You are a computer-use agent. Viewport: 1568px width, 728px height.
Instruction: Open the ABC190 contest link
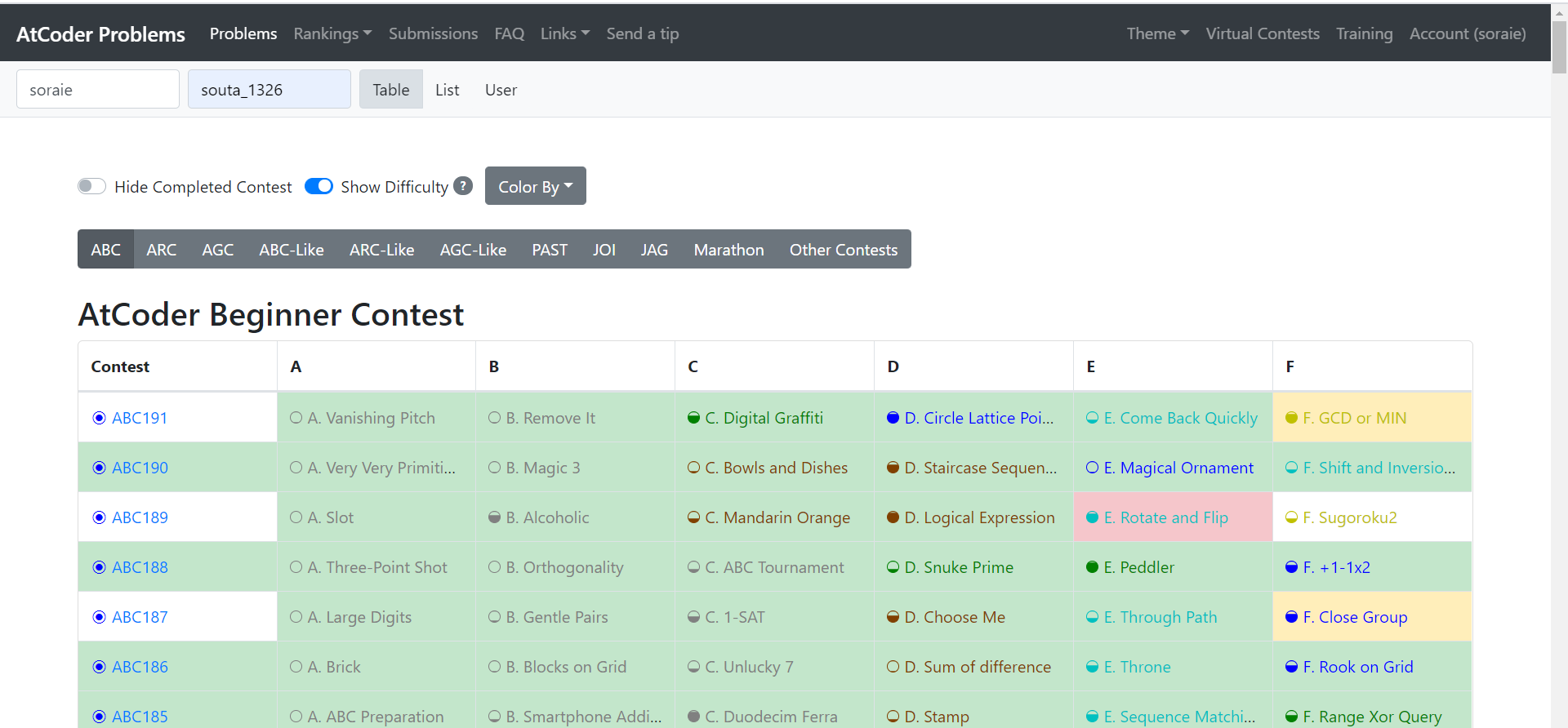pyautogui.click(x=140, y=468)
